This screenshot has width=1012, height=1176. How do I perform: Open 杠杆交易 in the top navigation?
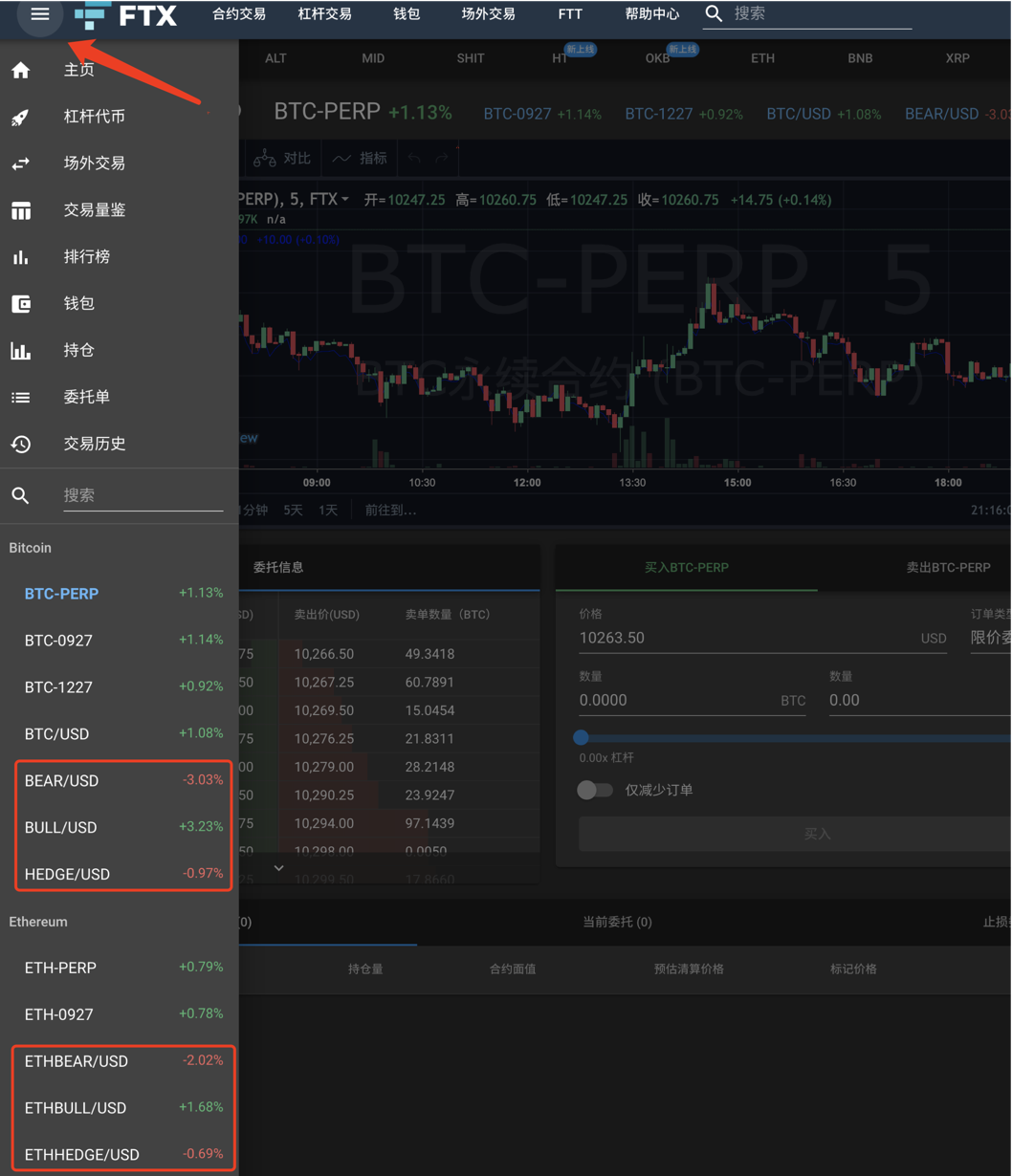pyautogui.click(x=325, y=14)
